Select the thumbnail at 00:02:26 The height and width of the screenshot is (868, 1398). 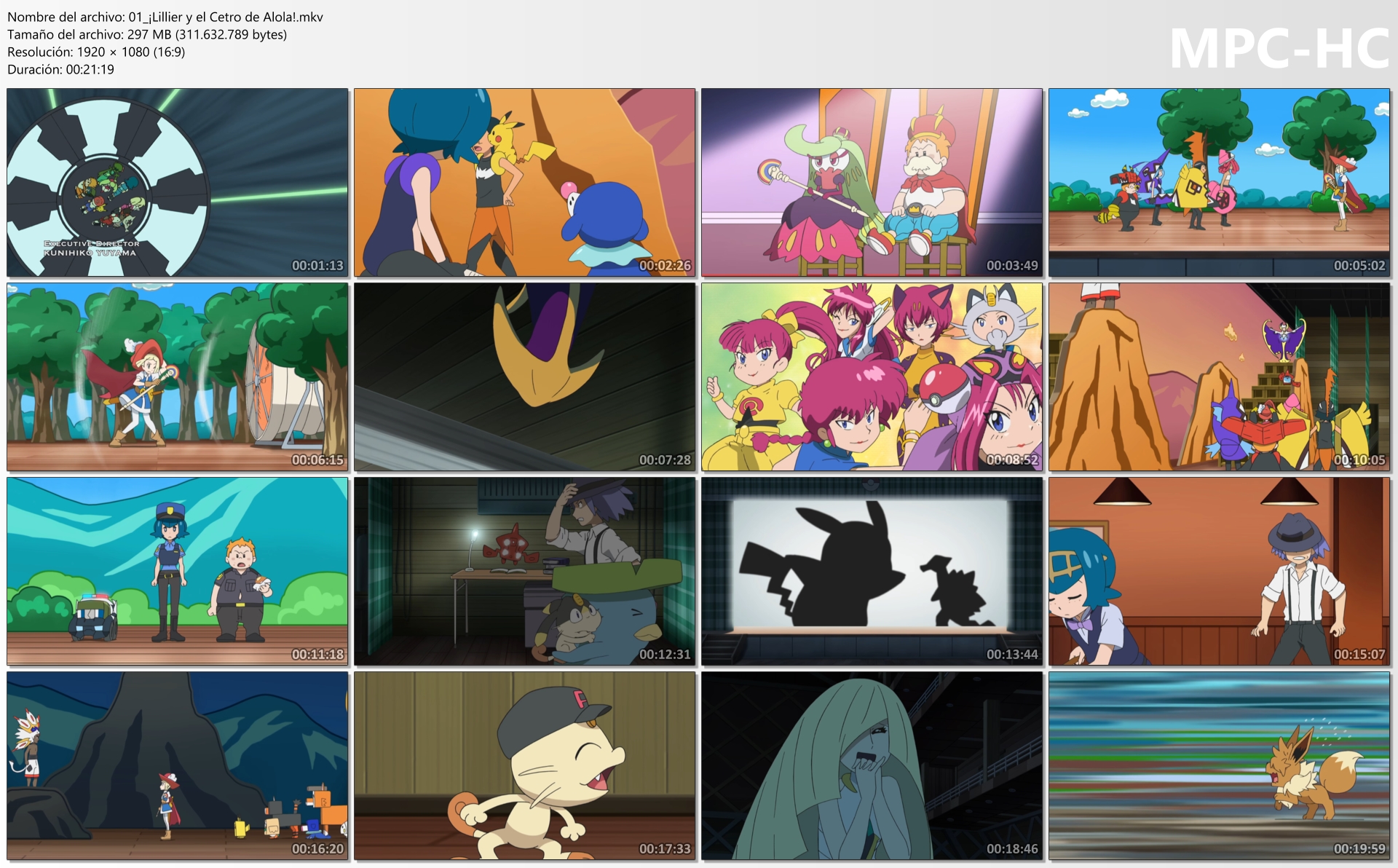tap(525, 183)
